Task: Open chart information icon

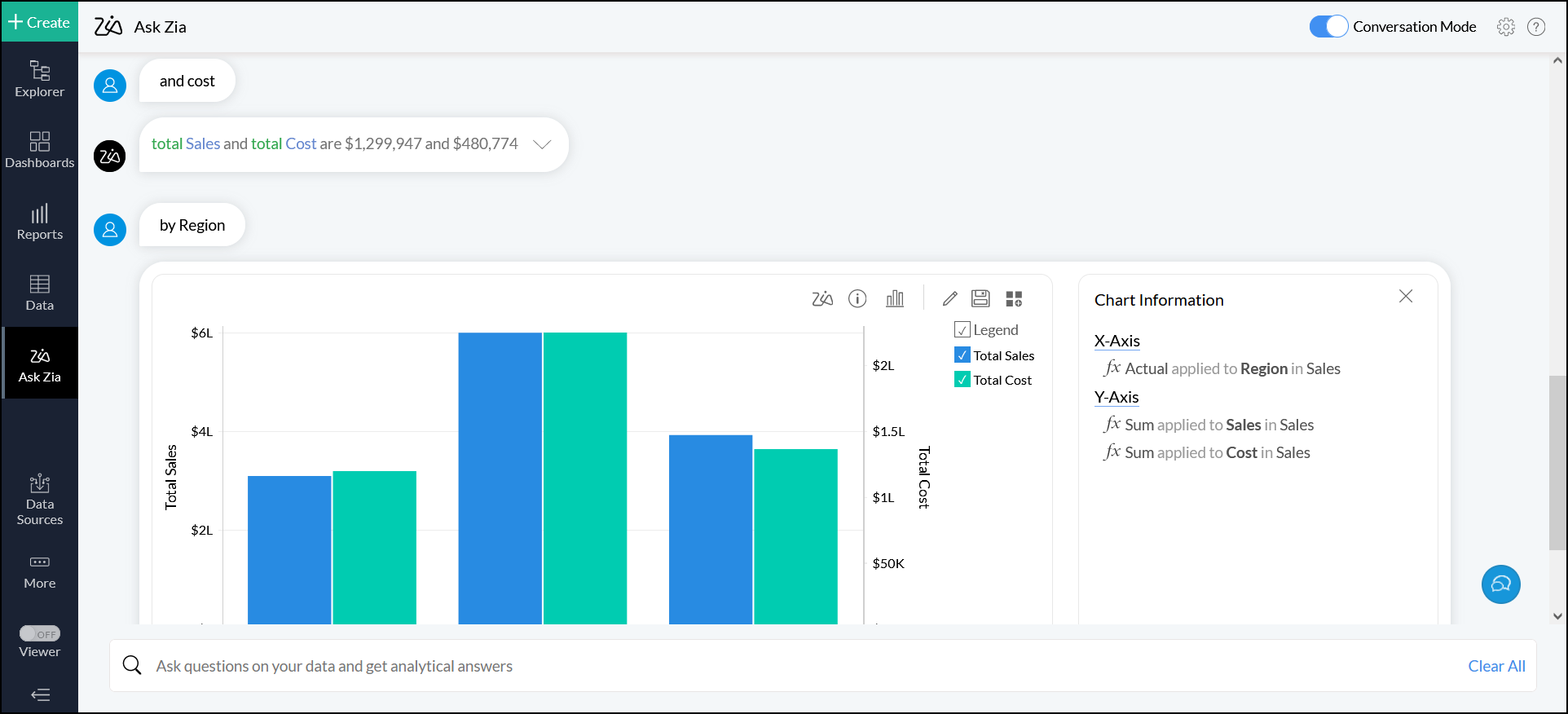Action: click(x=857, y=299)
